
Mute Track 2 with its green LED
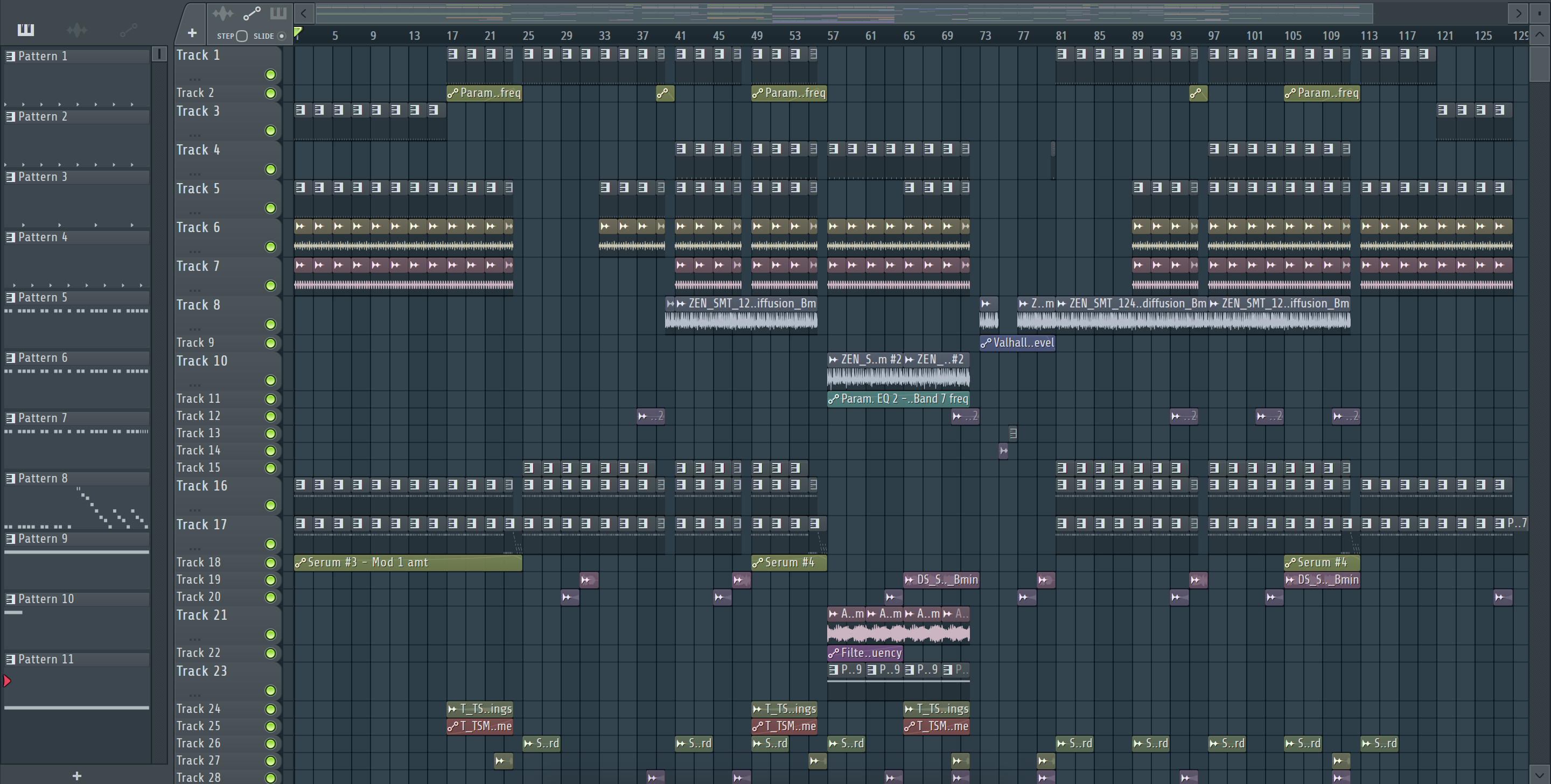tap(270, 93)
